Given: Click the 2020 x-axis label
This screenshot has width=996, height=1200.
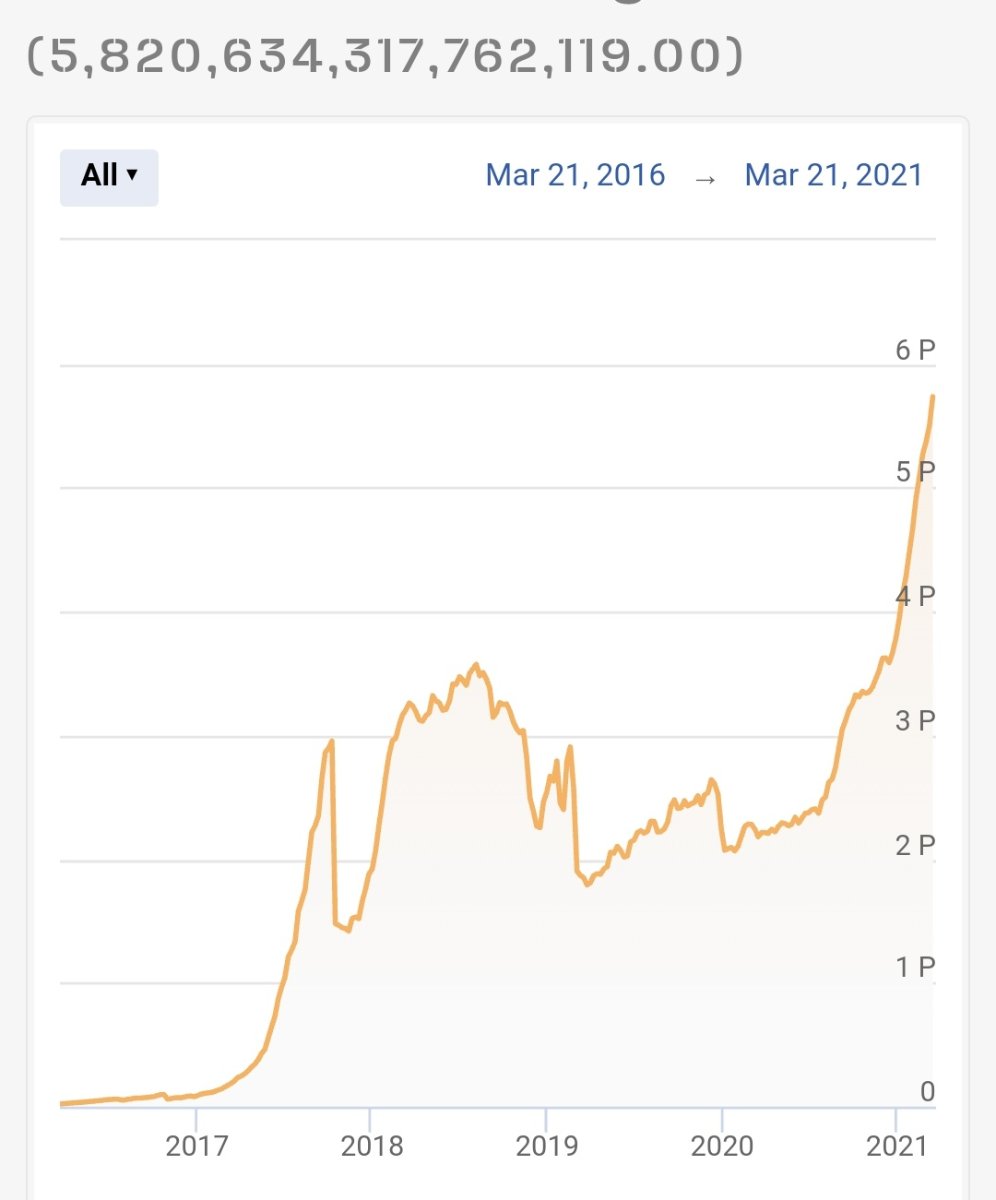Looking at the screenshot, I should [722, 1146].
